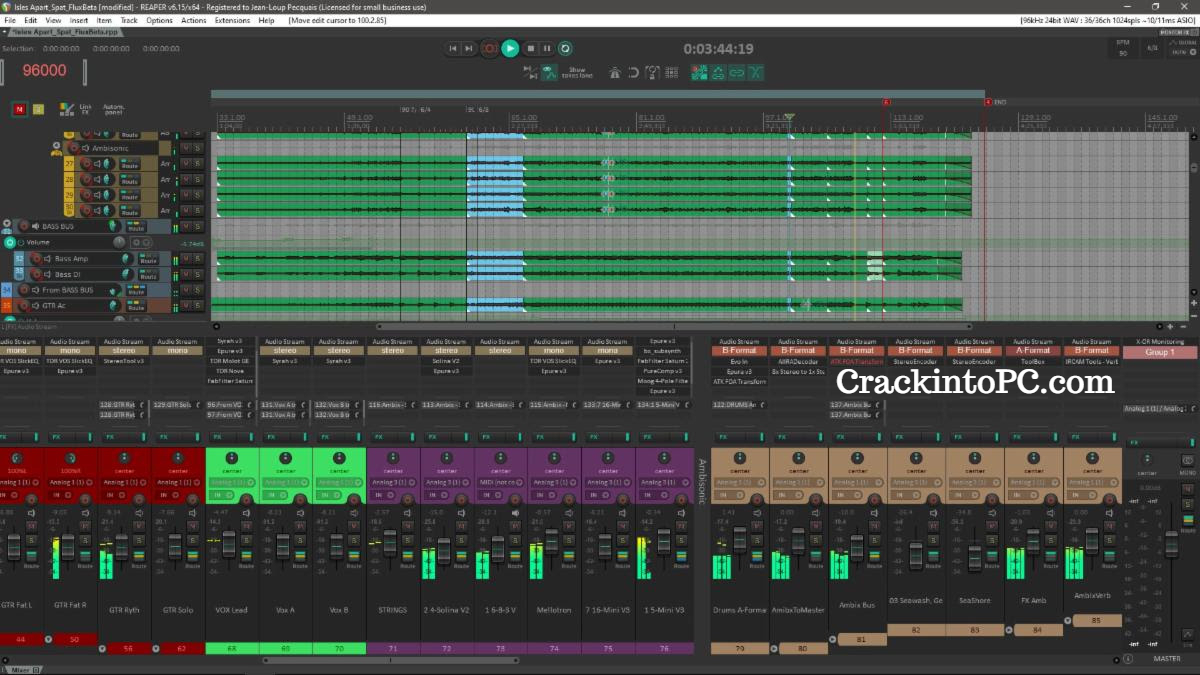Click the Link FX toolbar button
Screen dimensions: 1200x675
86,108
